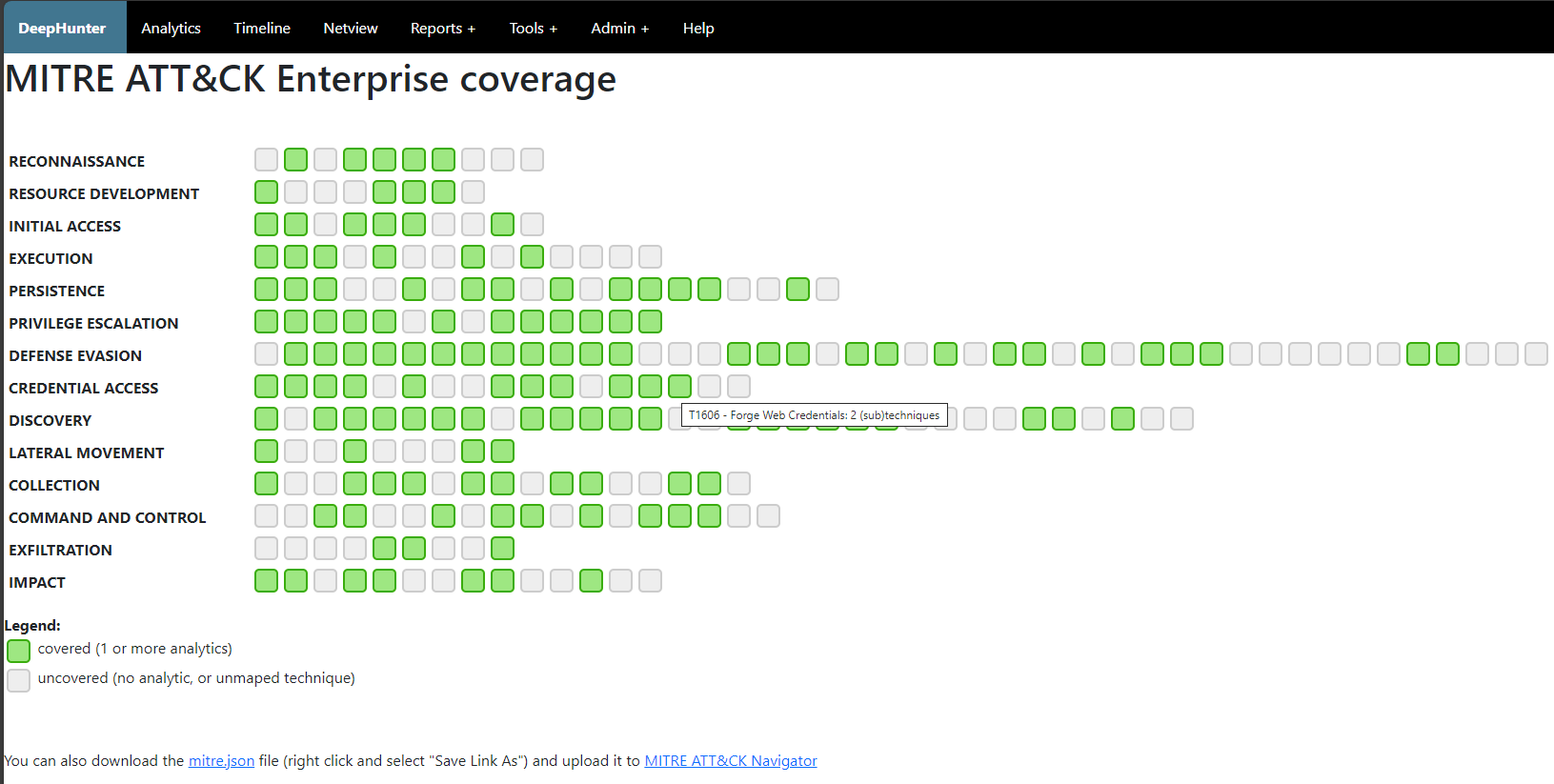The image size is (1554, 784).
Task: Select last square in DEFENSE EVASION row
Action: (x=1537, y=353)
